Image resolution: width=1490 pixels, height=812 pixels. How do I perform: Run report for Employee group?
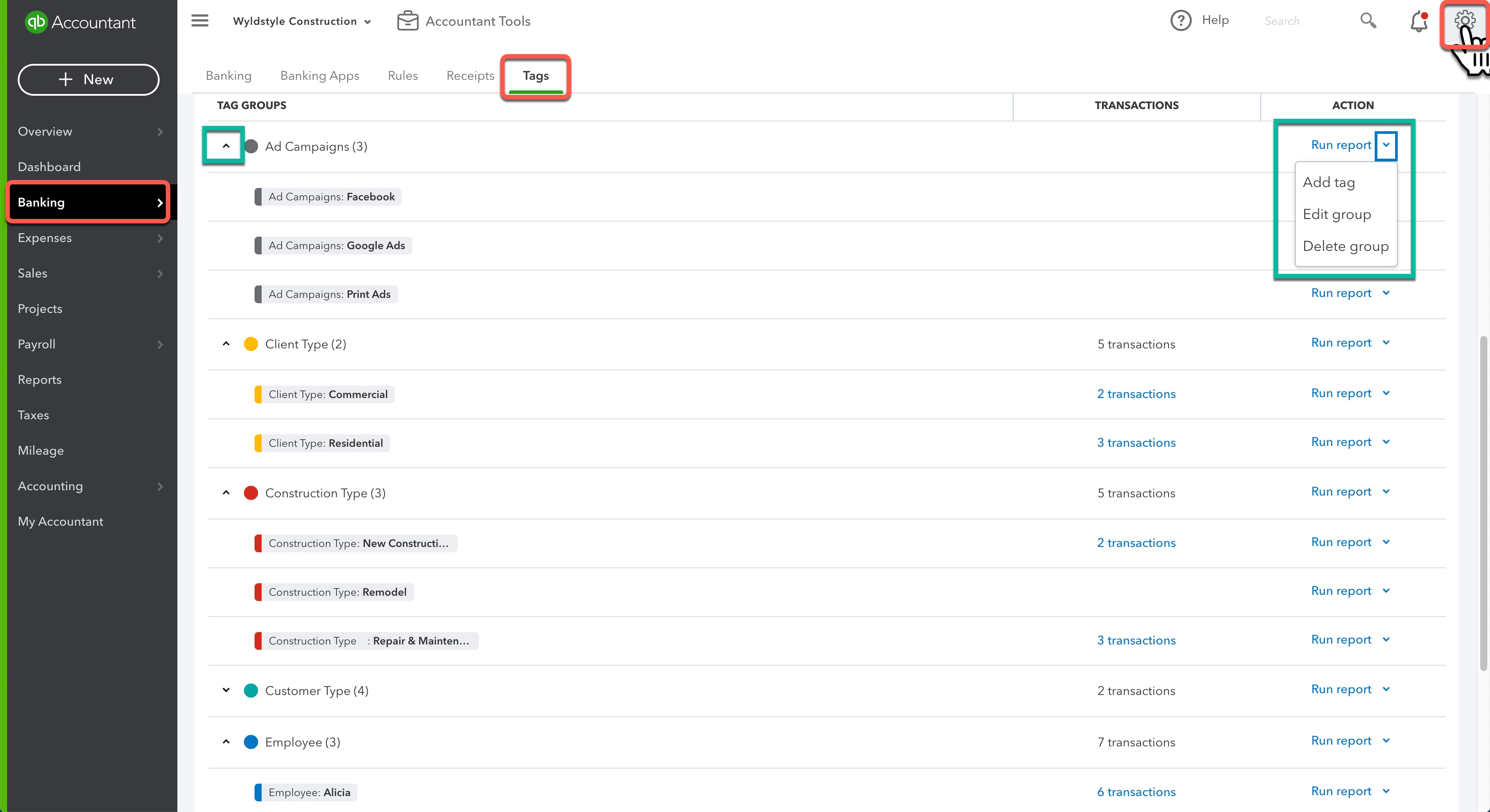click(1341, 741)
